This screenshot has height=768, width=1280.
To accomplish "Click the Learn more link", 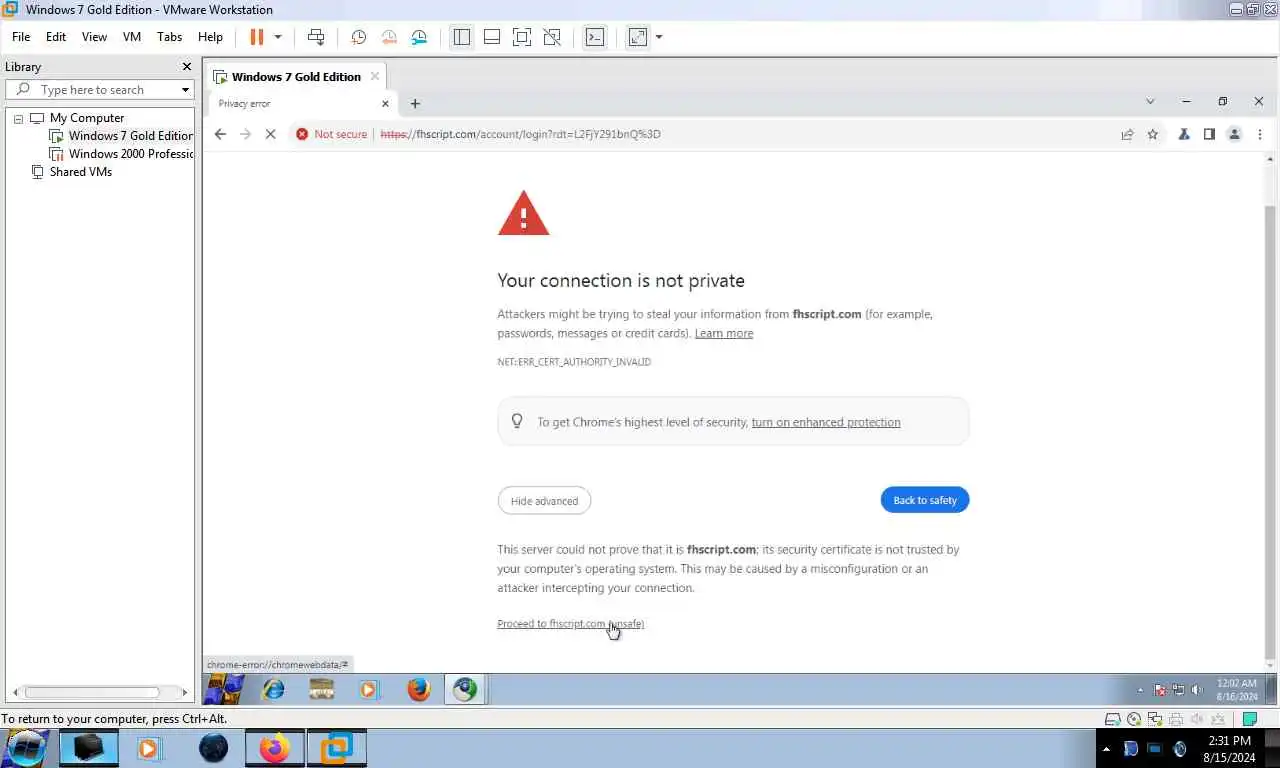I will tap(724, 333).
